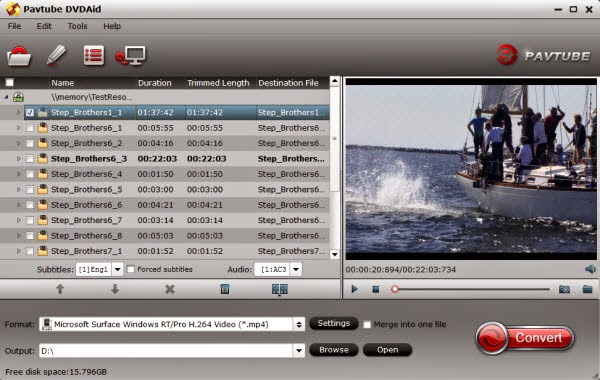Click the move up arrow icon
Image resolution: width=600 pixels, height=380 pixels.
point(60,289)
